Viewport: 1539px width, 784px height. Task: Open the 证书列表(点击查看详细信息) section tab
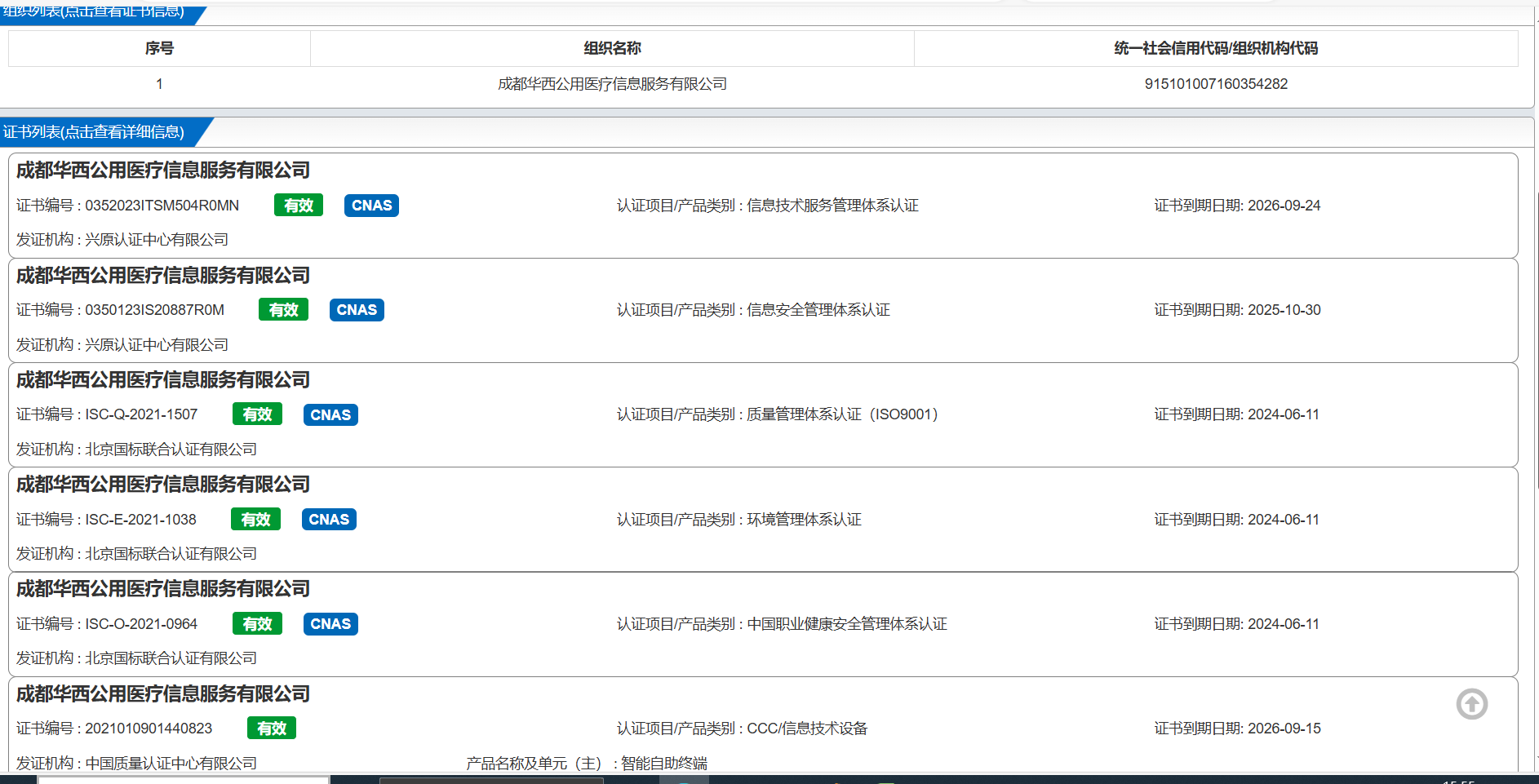tap(94, 132)
